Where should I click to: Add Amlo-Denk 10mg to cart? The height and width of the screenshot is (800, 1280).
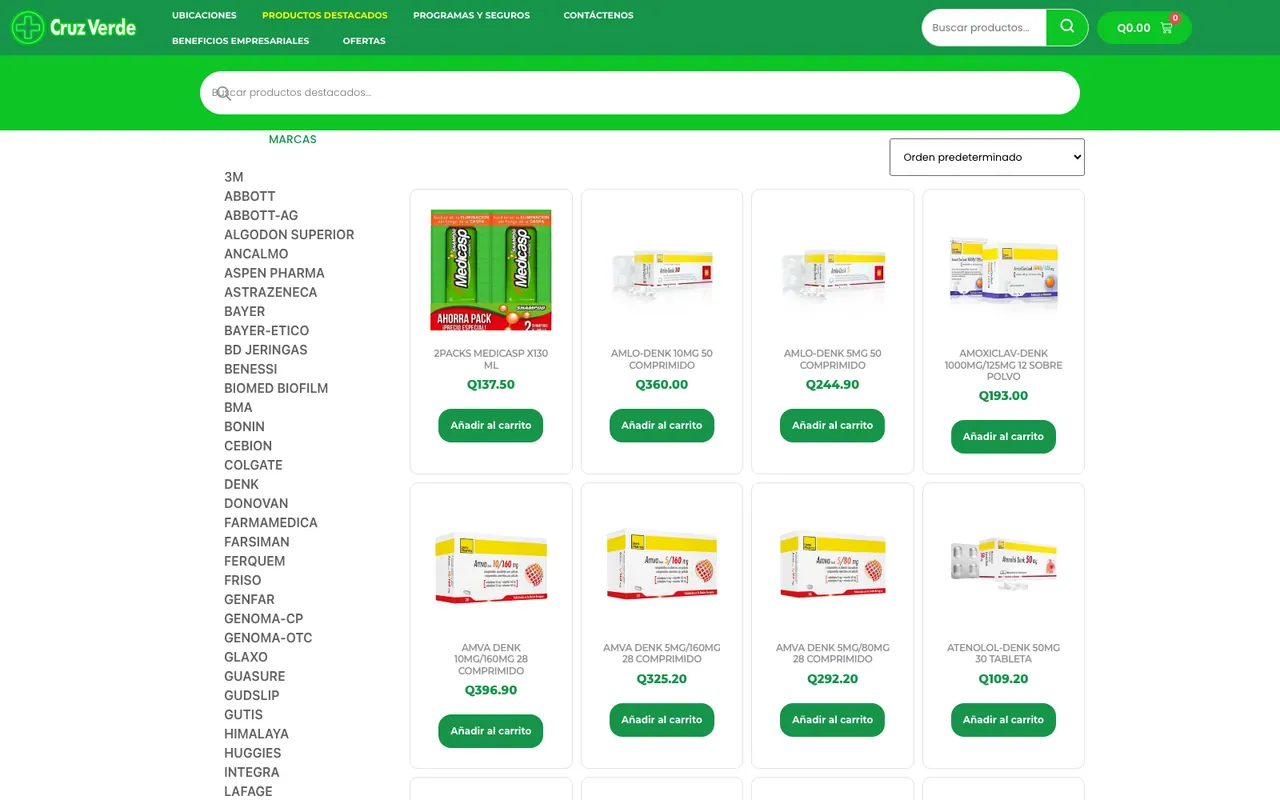(662, 425)
